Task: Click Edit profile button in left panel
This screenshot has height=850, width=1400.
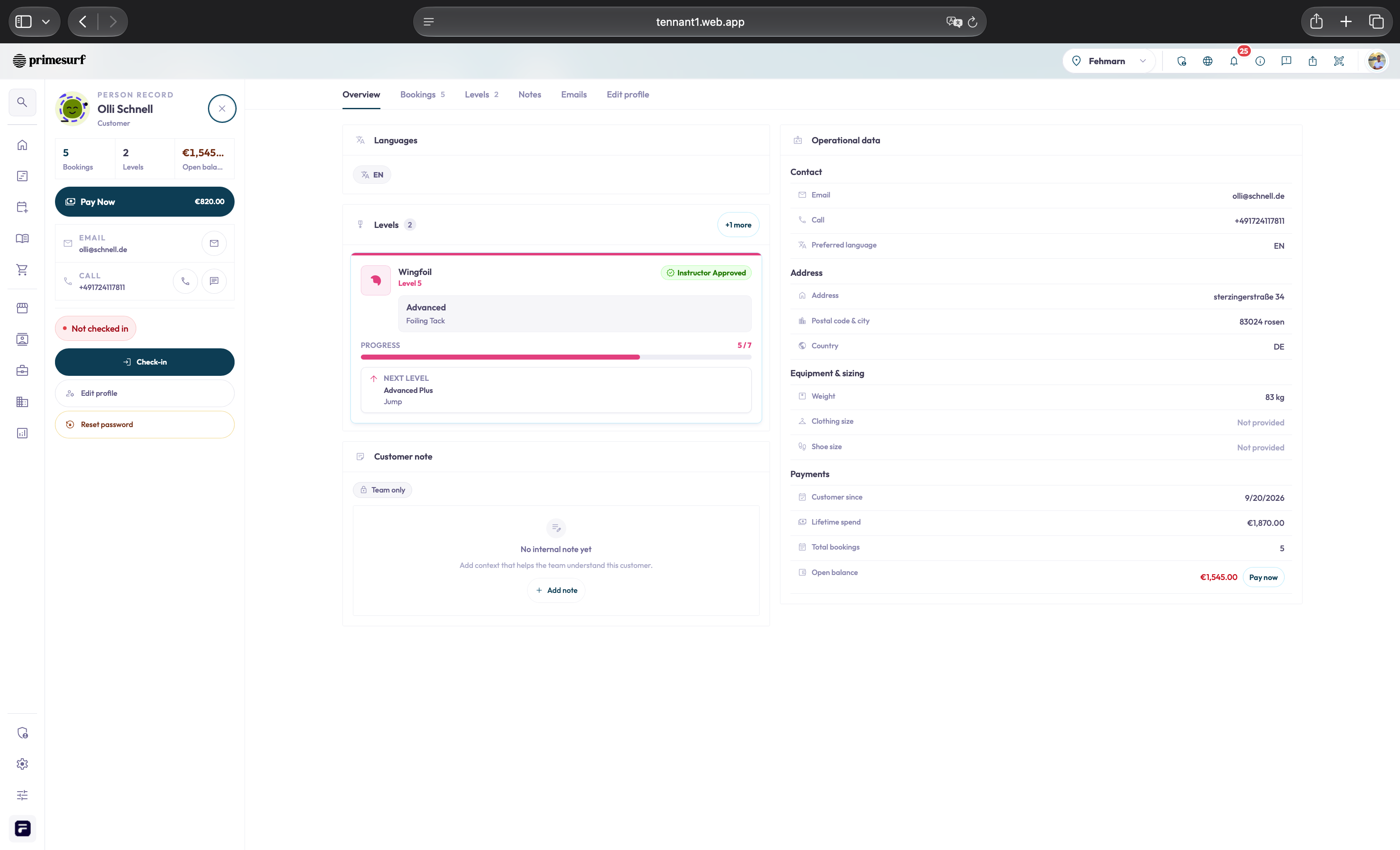Action: pyautogui.click(x=145, y=393)
